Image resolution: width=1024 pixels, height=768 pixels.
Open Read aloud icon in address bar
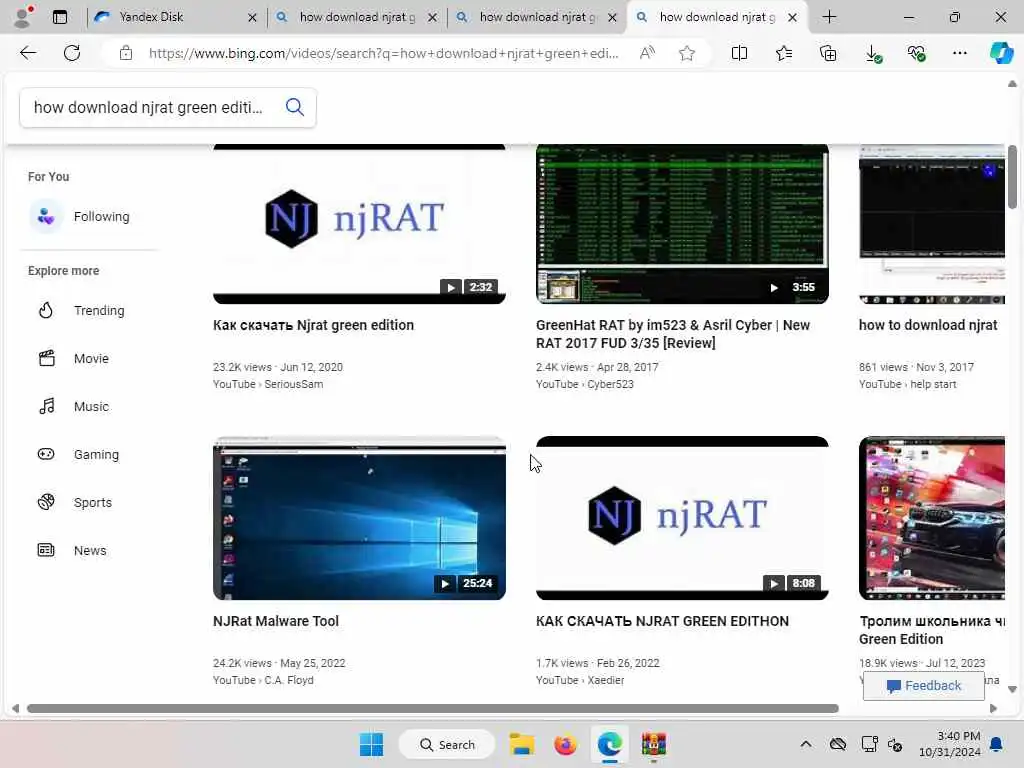point(647,53)
